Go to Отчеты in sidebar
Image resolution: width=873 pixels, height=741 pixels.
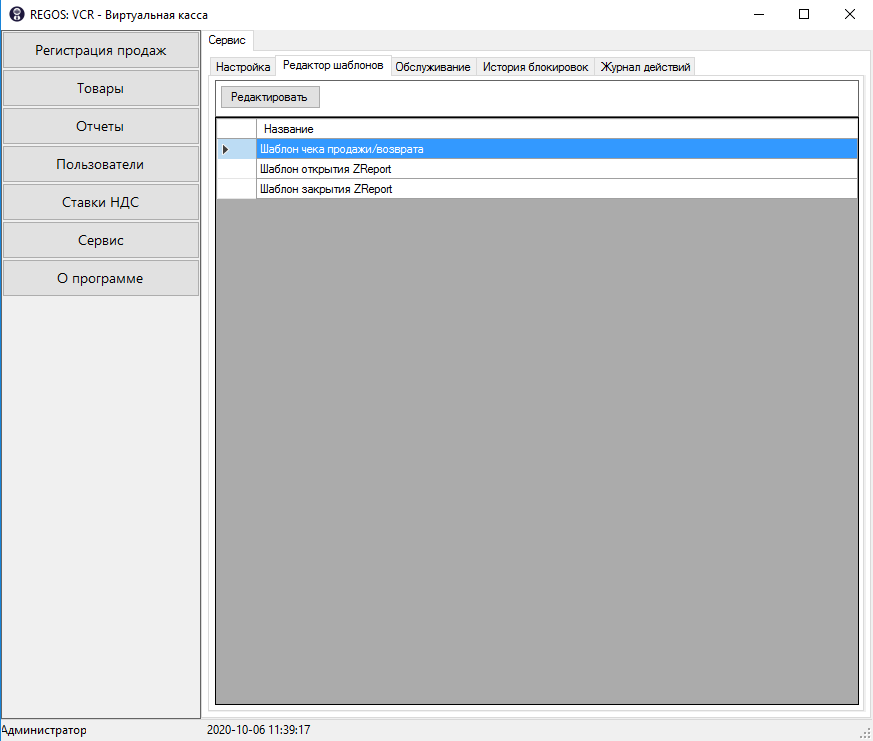click(101, 126)
